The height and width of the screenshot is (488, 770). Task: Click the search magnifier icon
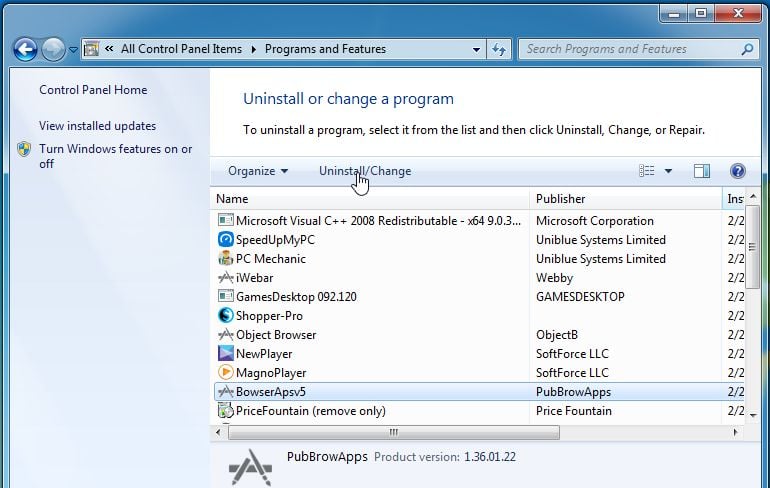[747, 49]
